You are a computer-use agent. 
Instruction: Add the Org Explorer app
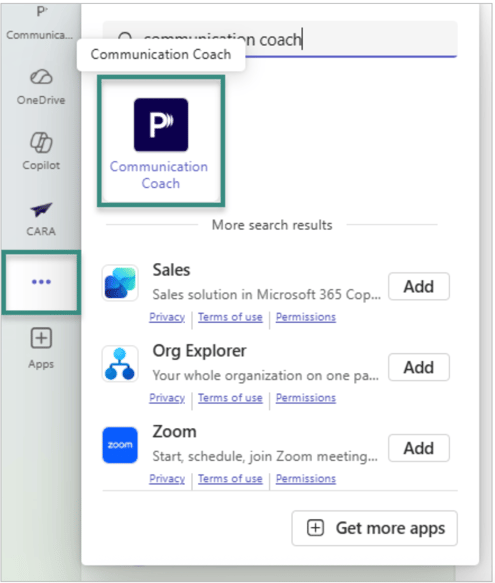pos(419,367)
